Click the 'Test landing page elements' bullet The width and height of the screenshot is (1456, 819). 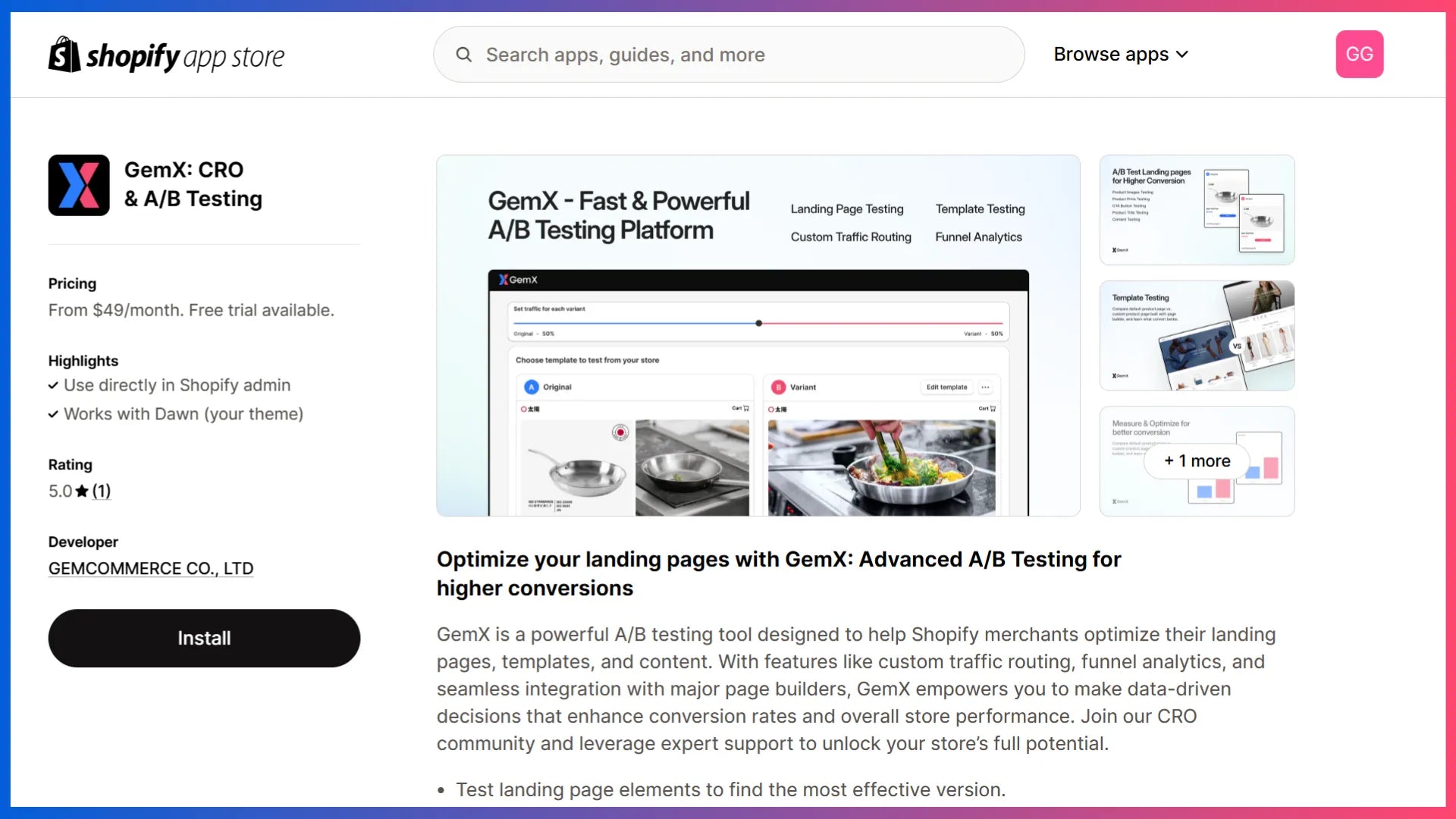tap(730, 789)
